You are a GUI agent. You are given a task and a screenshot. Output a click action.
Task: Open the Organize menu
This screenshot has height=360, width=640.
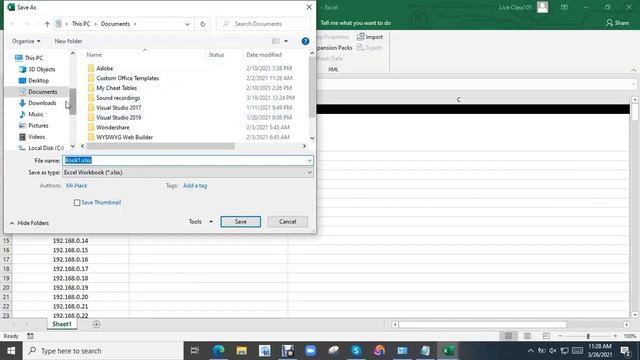26,41
